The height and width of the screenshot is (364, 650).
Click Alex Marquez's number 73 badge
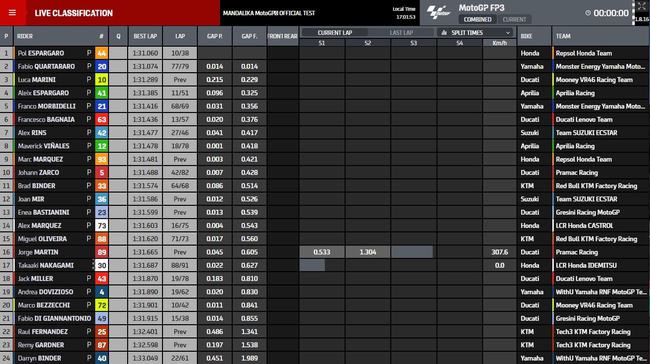click(x=102, y=226)
